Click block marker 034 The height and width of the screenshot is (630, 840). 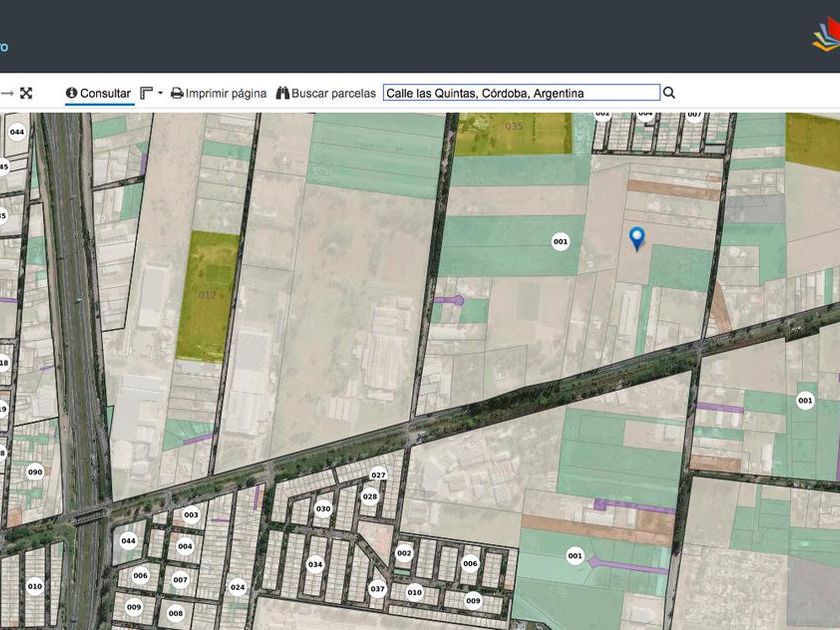(x=315, y=564)
